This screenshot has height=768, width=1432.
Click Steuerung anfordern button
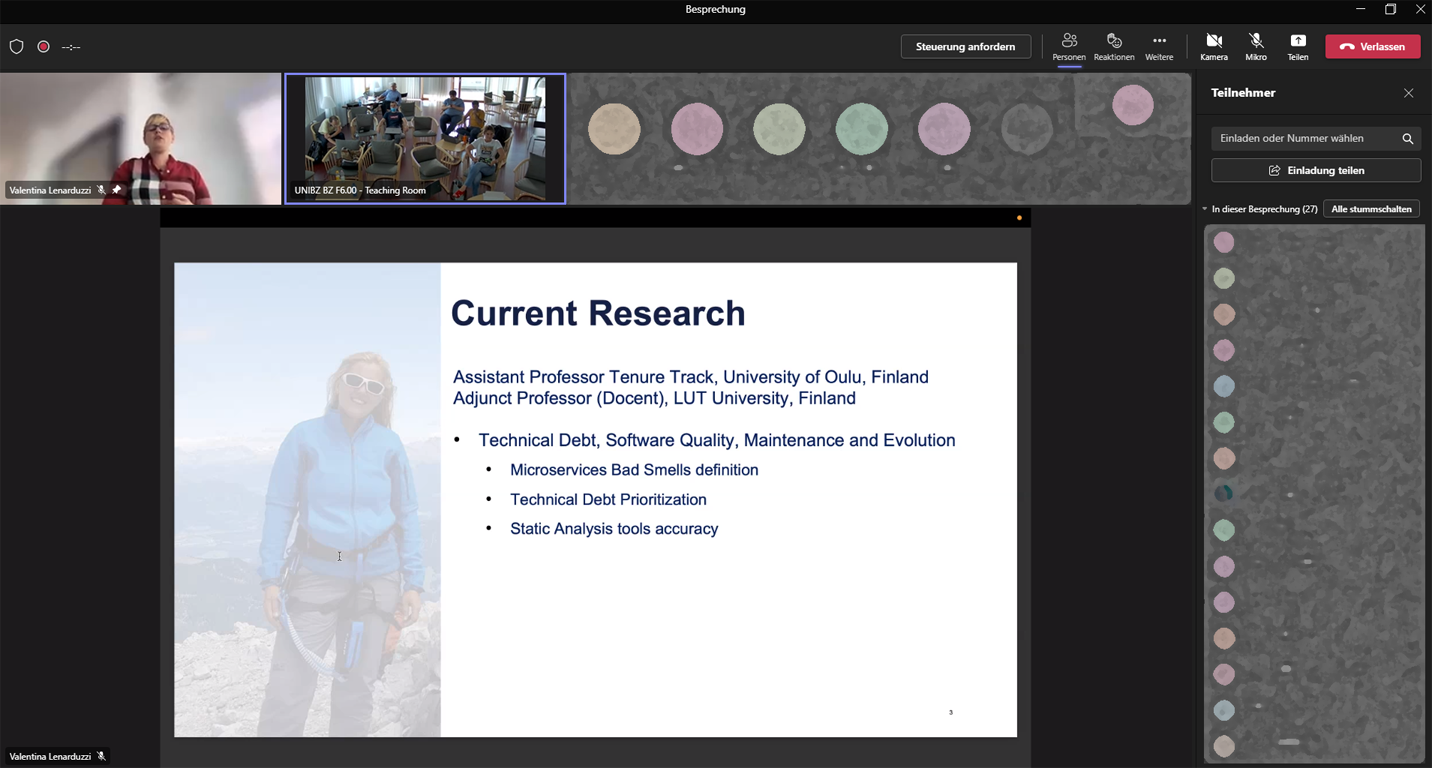click(965, 47)
